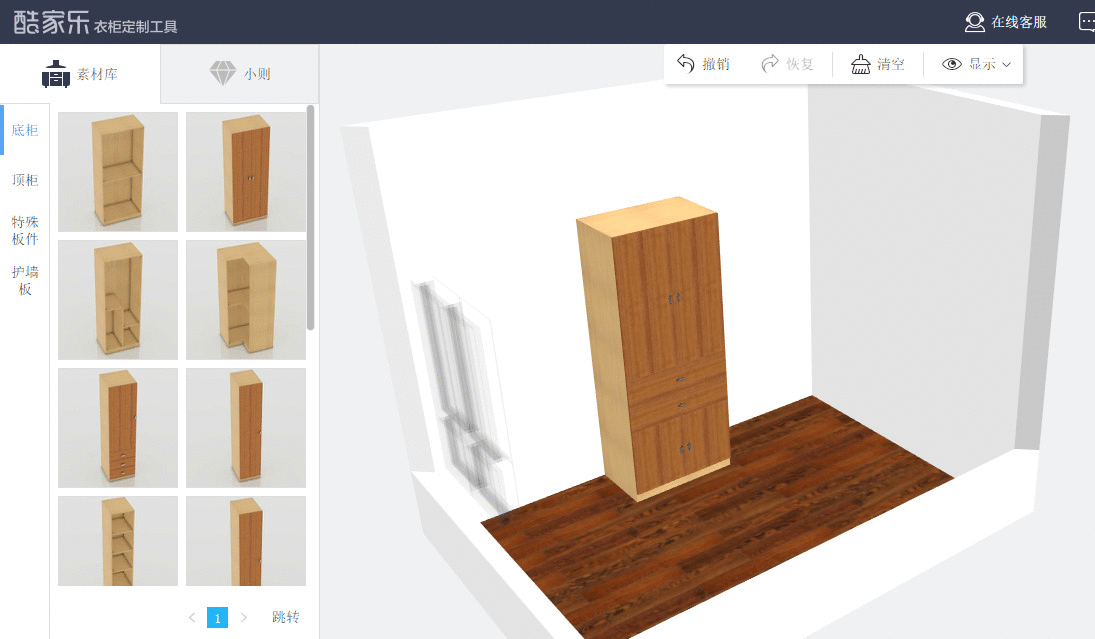The image size is (1095, 639).
Task: Switch to the 小则 tab
Action: tap(240, 74)
